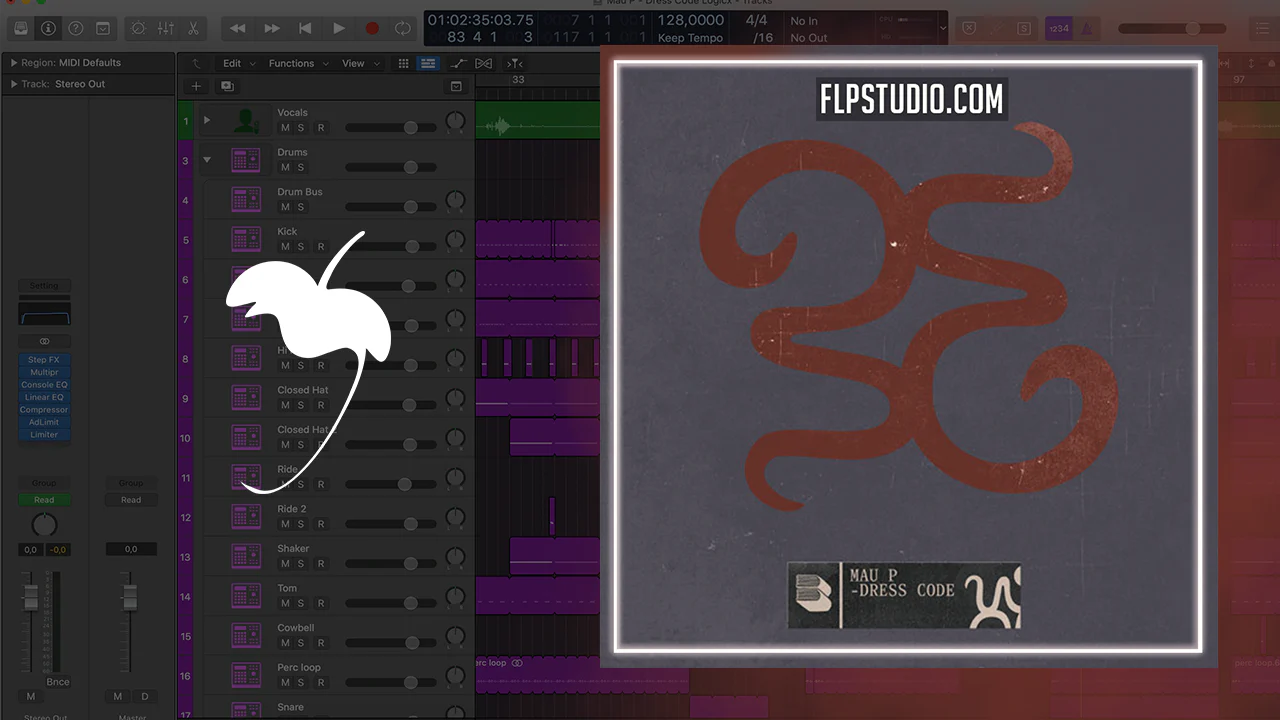Click the Stereo Out pan knob
Viewport: 1280px width, 720px height.
pyautogui.click(x=44, y=525)
